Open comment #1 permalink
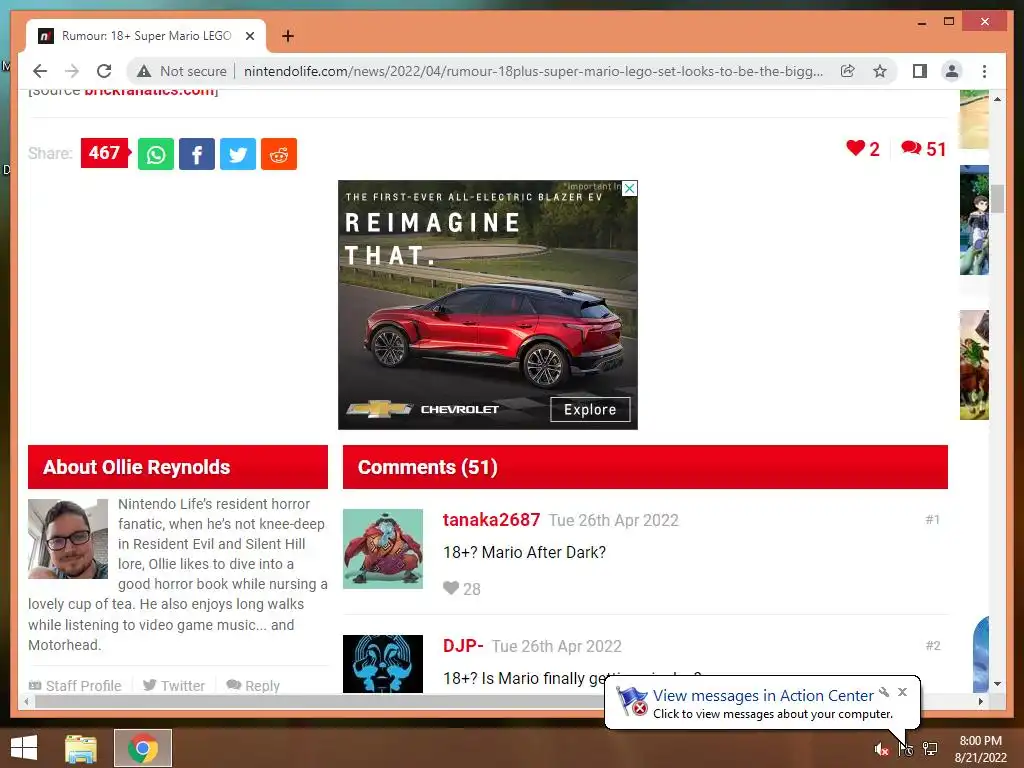 click(933, 520)
